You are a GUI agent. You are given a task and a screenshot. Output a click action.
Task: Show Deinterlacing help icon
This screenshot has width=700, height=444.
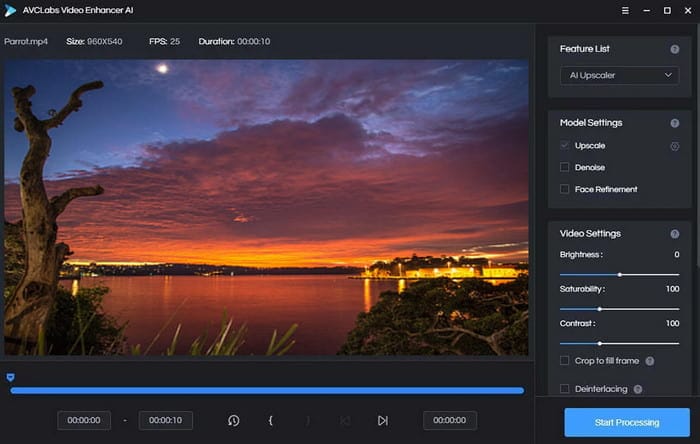638,389
